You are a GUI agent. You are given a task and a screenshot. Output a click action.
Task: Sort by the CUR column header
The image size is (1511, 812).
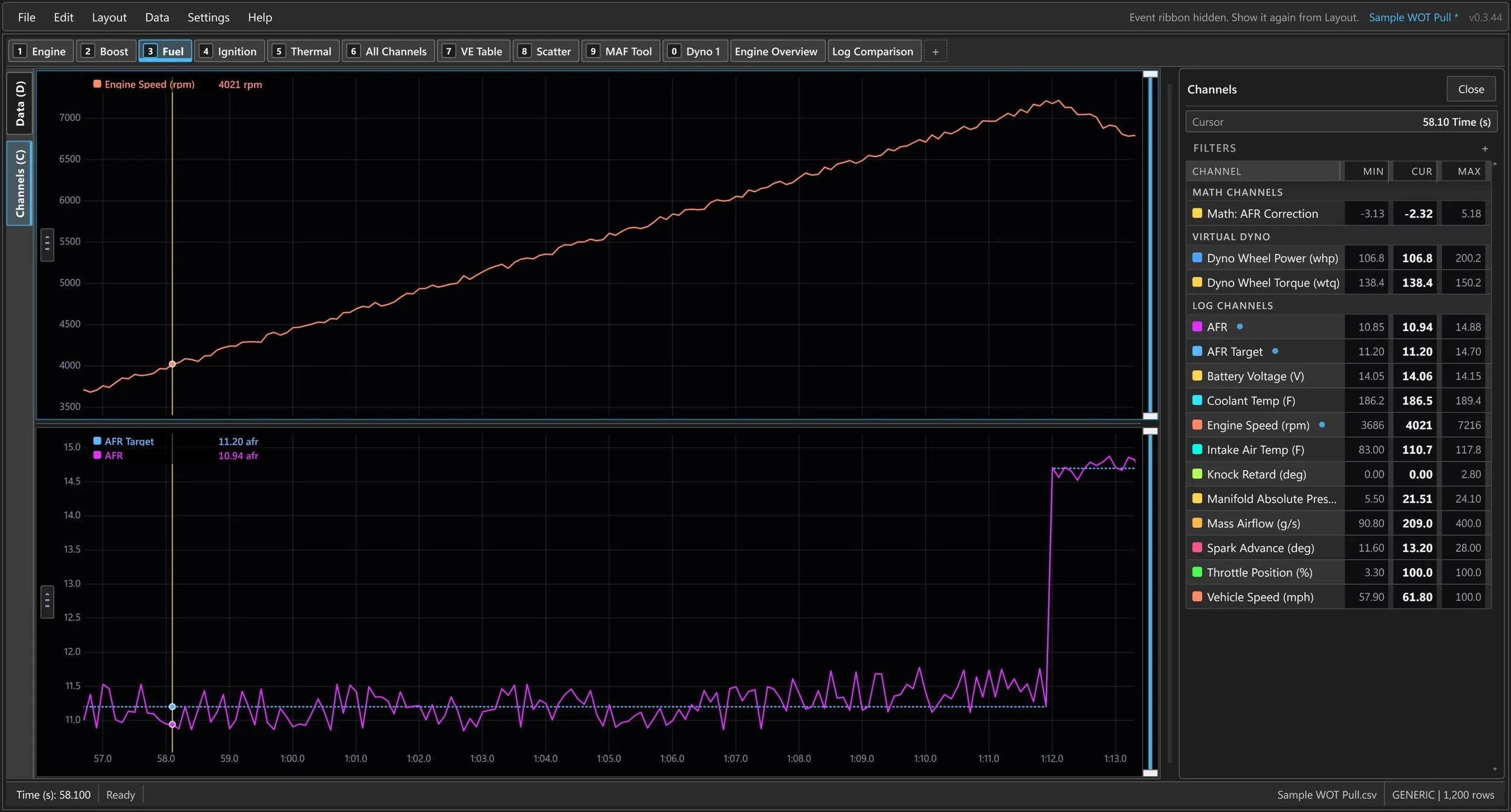(1415, 171)
